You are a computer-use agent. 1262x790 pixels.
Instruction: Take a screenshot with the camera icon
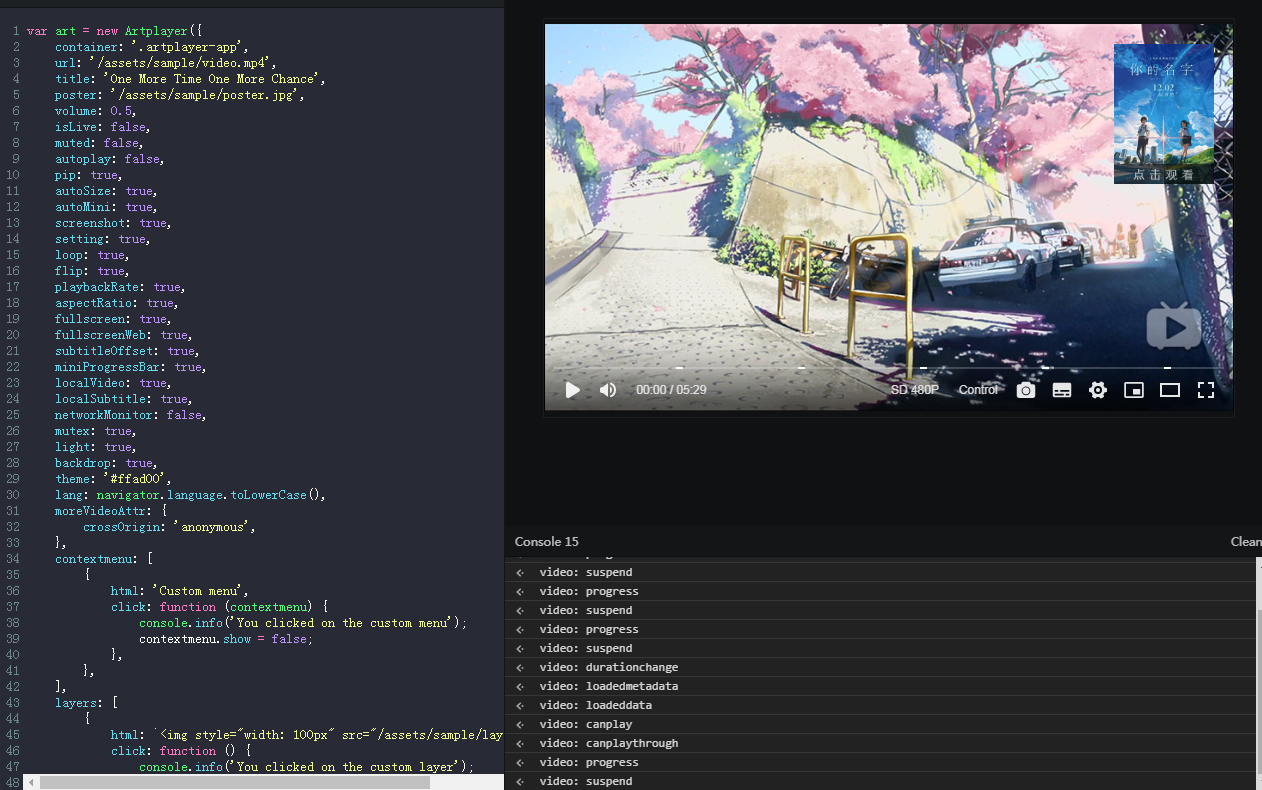click(x=1026, y=390)
